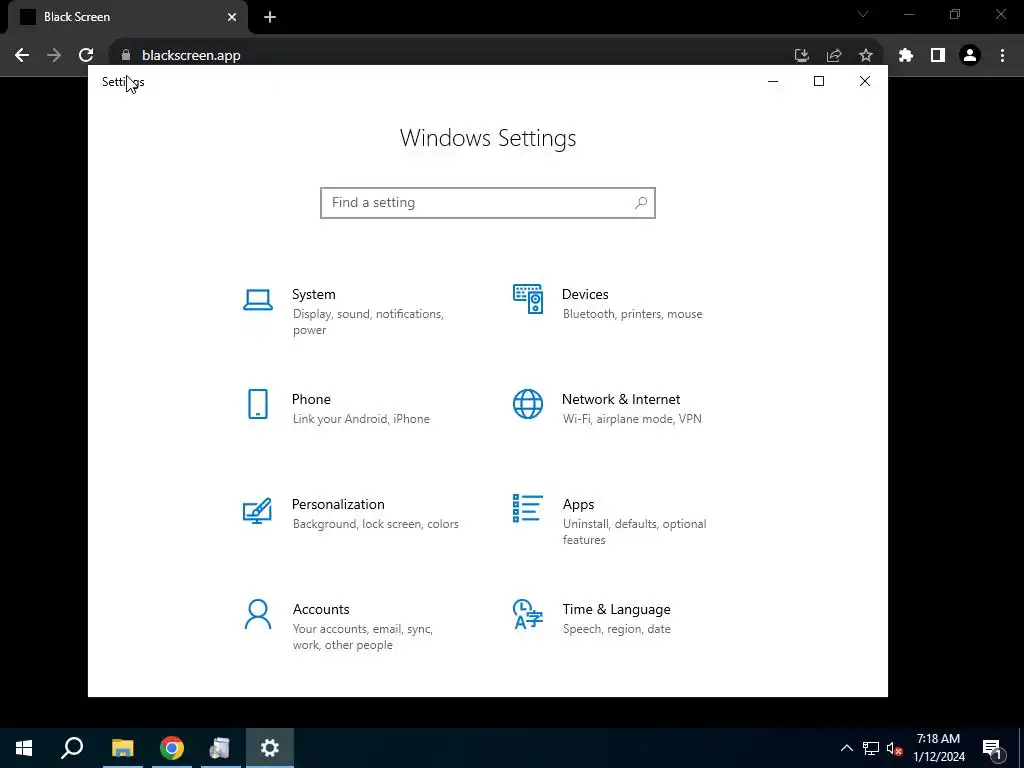The width and height of the screenshot is (1024, 768).
Task: Open System settings by its title
Action: coord(313,295)
